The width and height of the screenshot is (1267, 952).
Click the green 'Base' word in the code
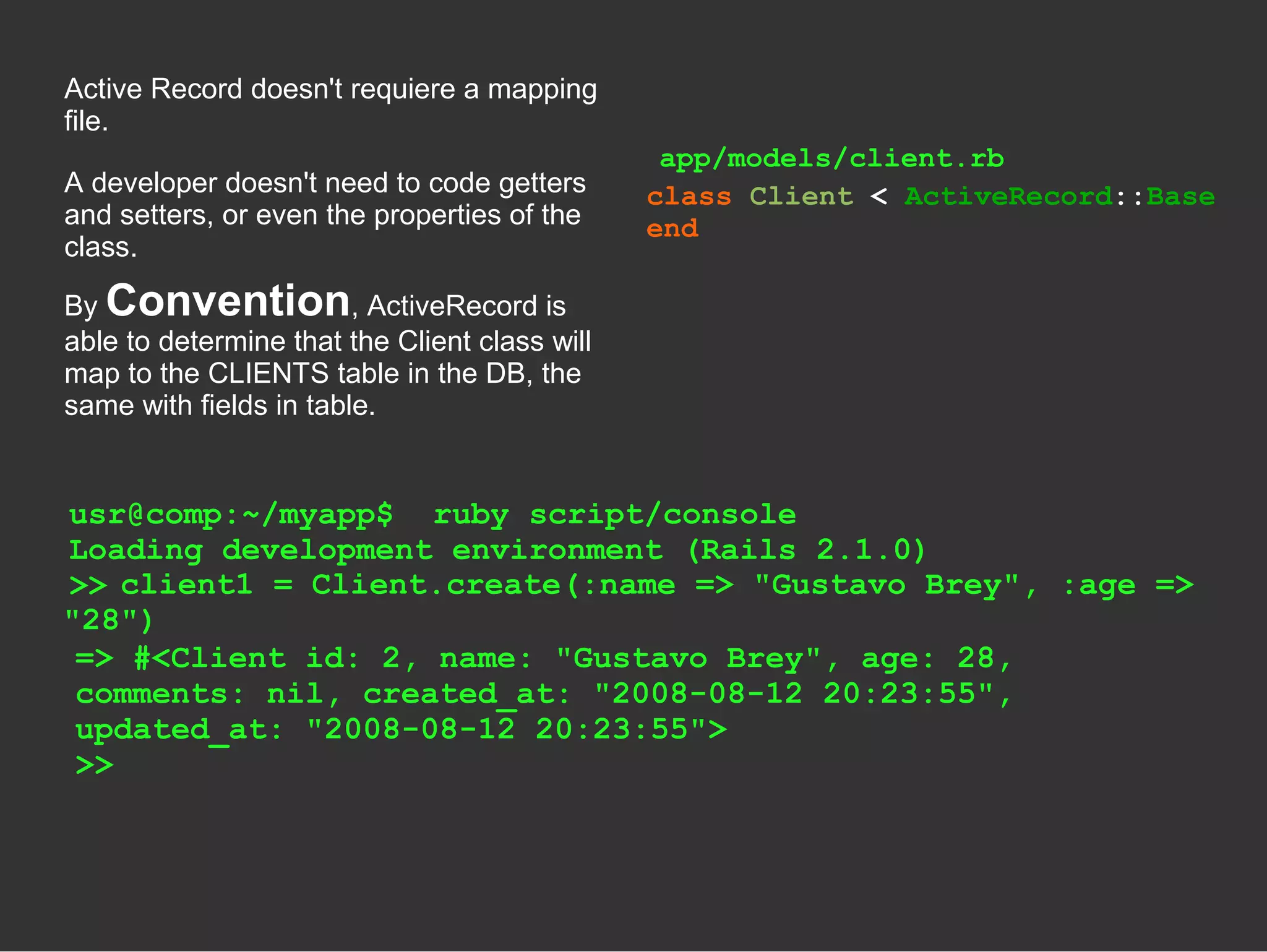pyautogui.click(x=1180, y=197)
